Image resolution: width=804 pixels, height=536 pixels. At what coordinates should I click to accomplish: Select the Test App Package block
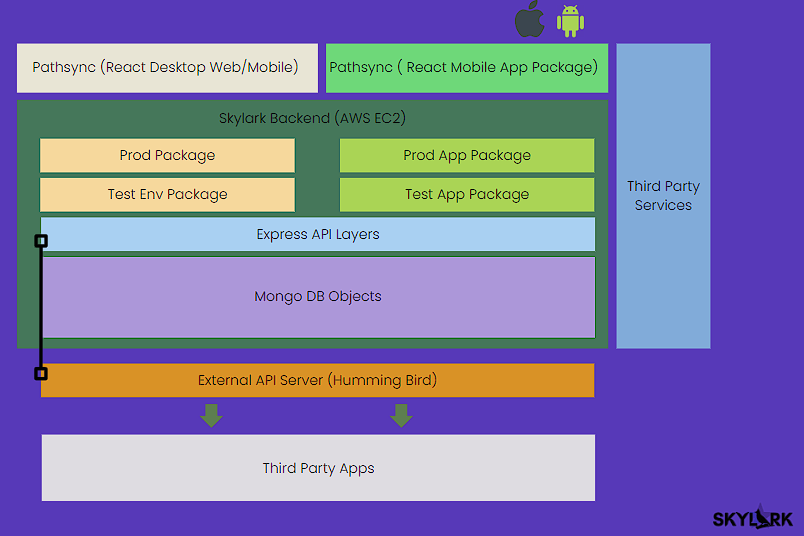click(467, 194)
